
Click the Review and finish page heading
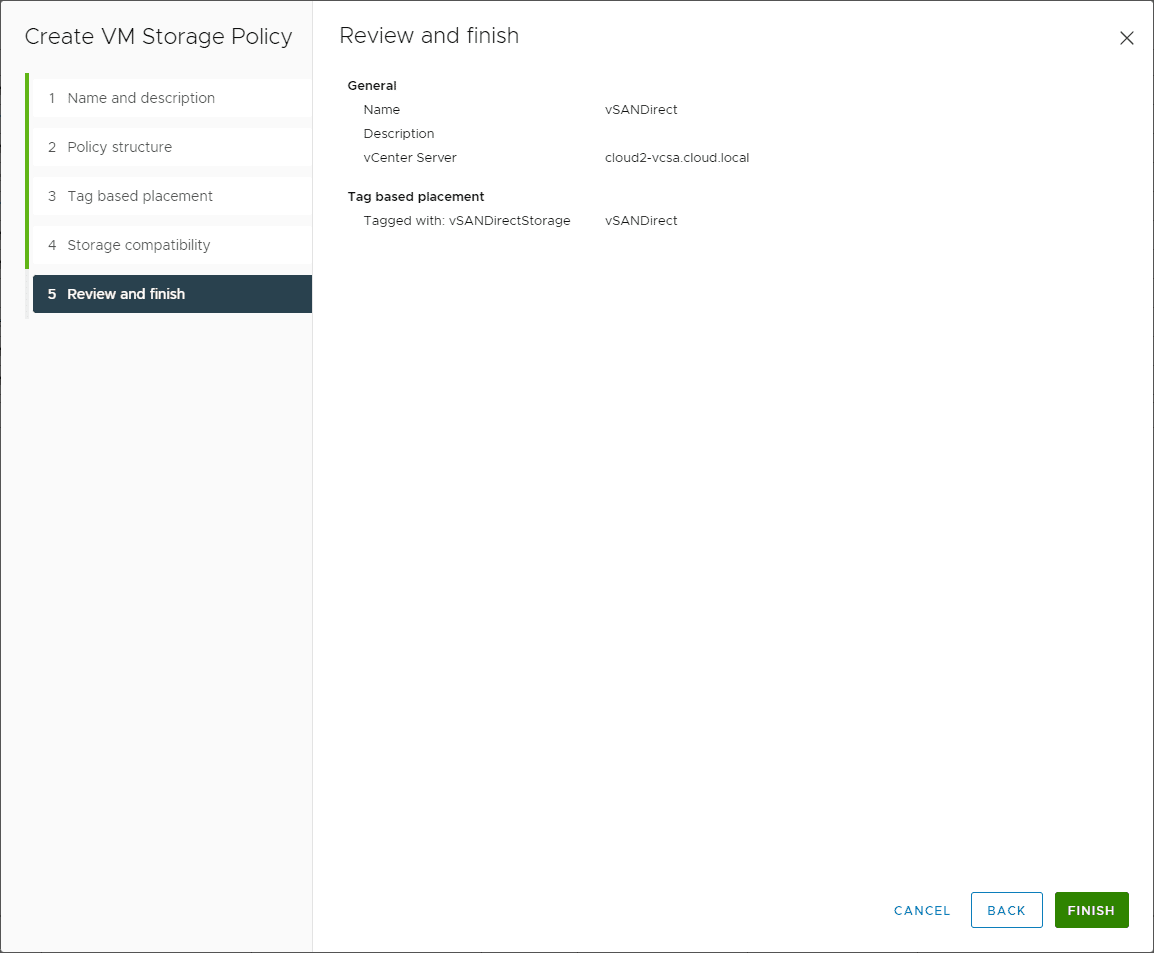pyautogui.click(x=429, y=36)
